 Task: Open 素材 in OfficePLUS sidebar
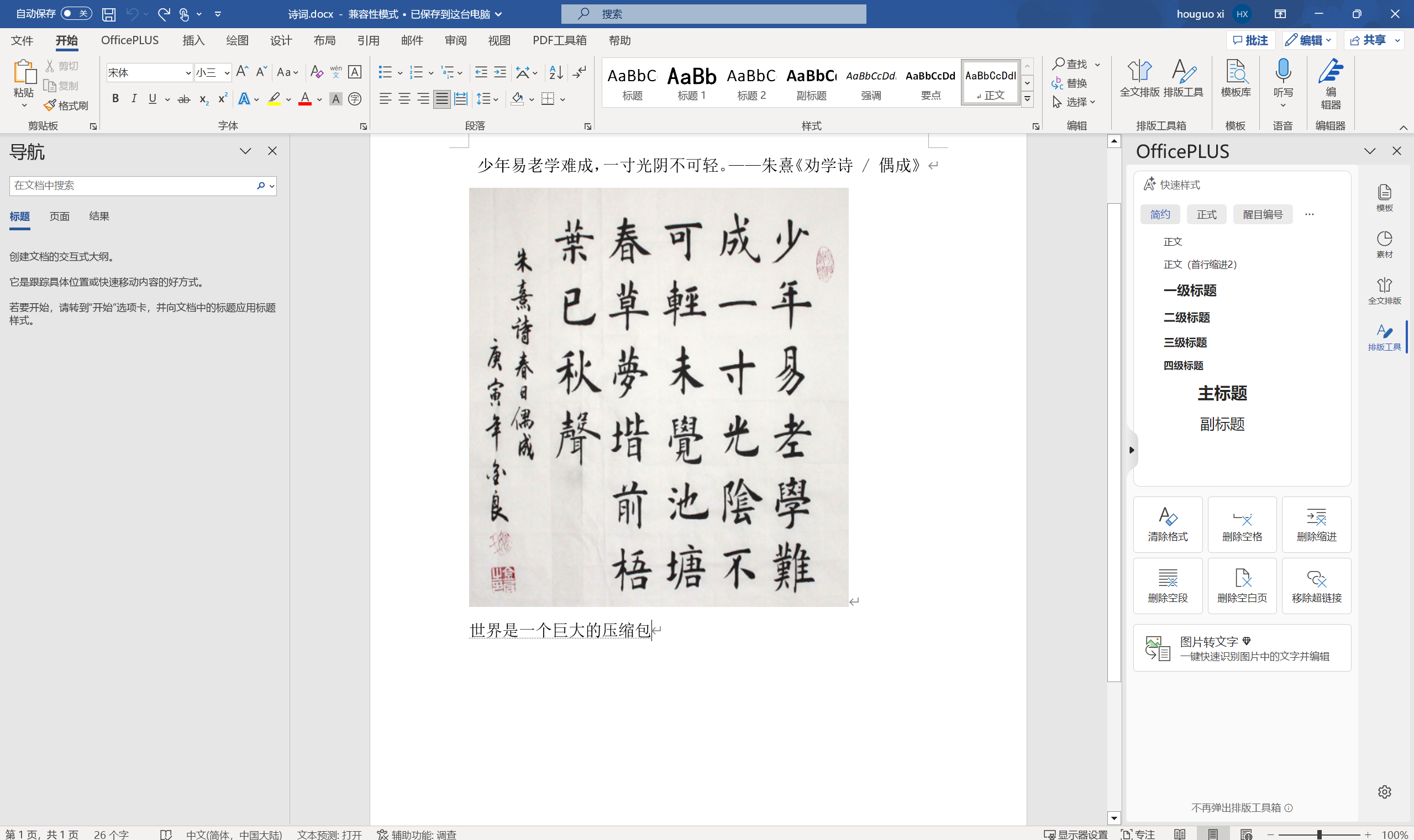click(x=1384, y=244)
